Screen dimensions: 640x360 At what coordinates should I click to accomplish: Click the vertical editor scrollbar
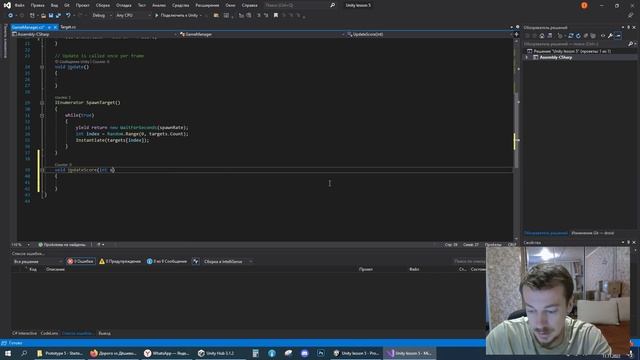[516, 130]
